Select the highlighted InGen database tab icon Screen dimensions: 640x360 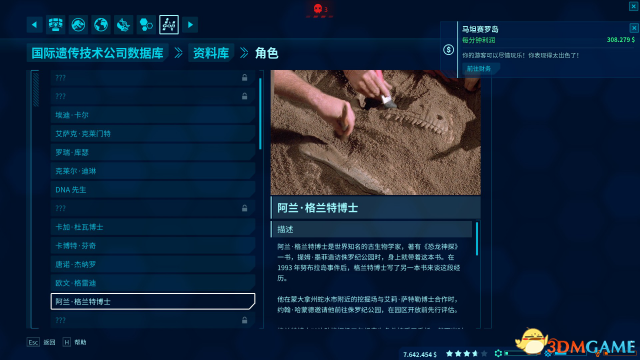coord(169,25)
